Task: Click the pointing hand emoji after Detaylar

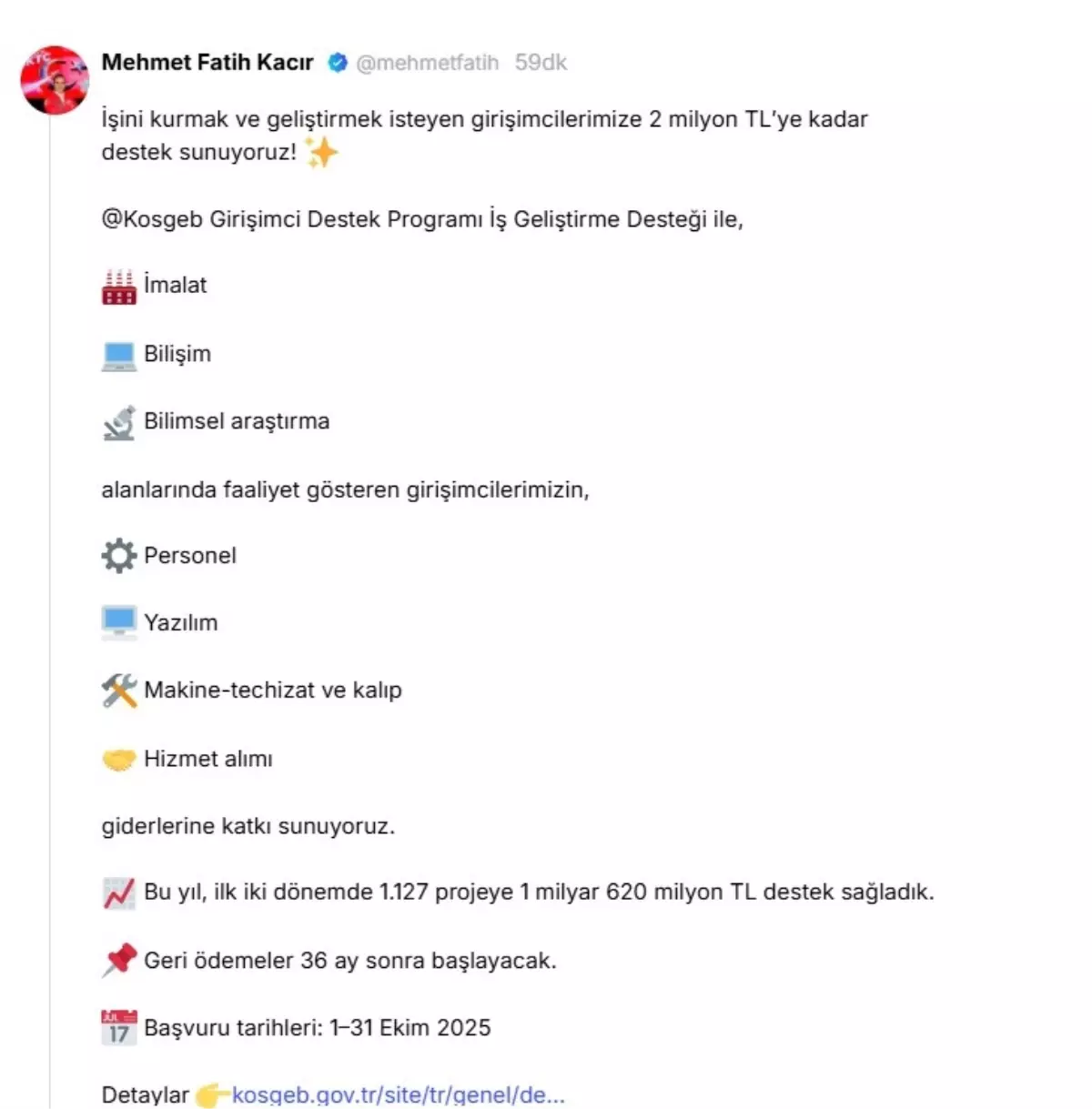Action: pyautogui.click(x=213, y=1094)
